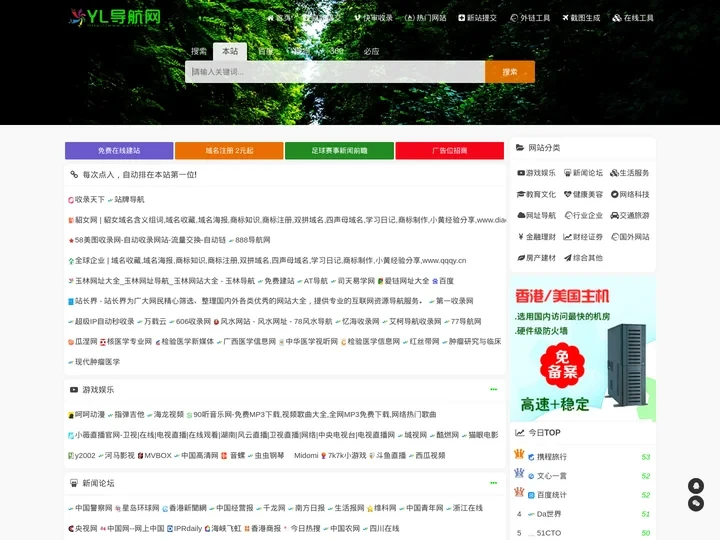Click the floating WeChat round button
Viewport: 720px width, 540px height.
(x=696, y=504)
